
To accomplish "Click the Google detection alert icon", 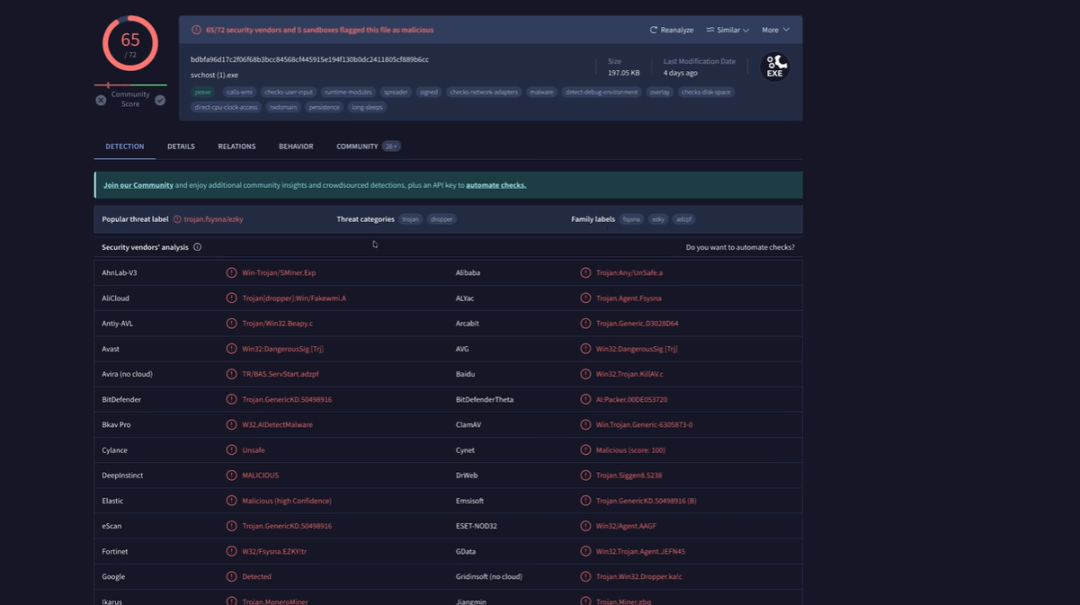I will (x=231, y=576).
